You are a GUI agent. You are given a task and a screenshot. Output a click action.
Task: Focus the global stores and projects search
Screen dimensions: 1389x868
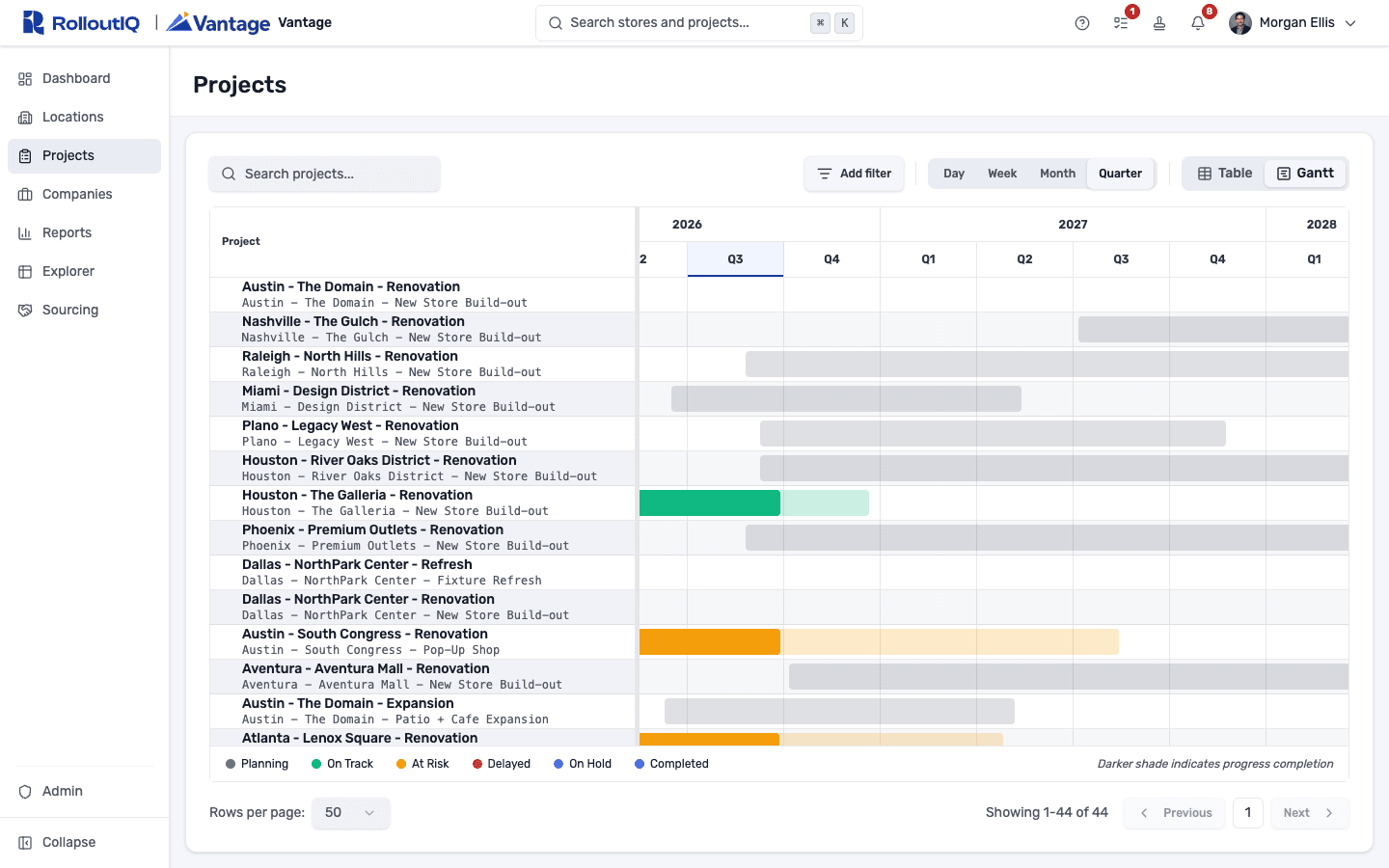(x=699, y=23)
